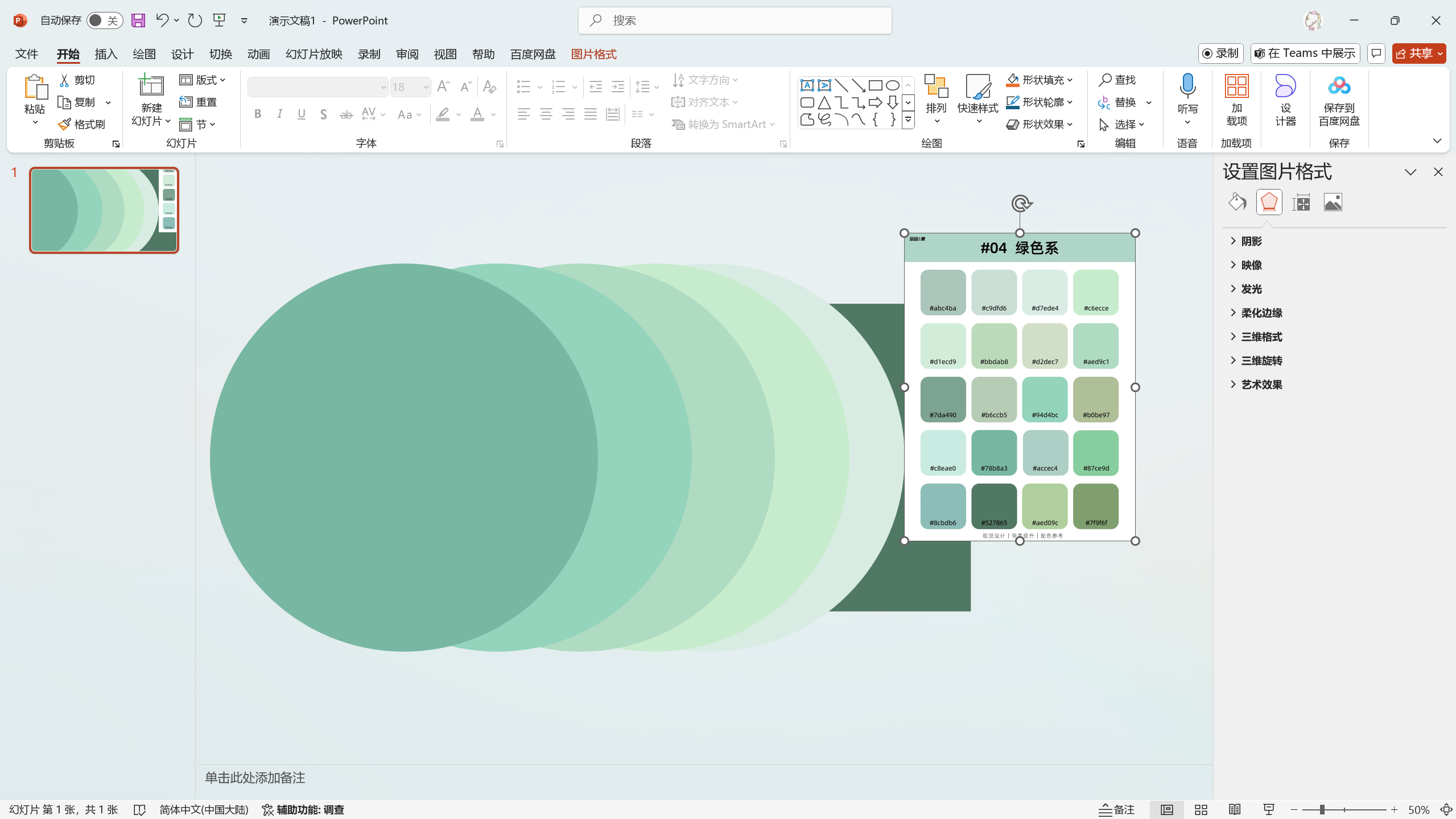1456x819 pixels.
Task: Select the text box shape in gallery
Action: [x=807, y=85]
